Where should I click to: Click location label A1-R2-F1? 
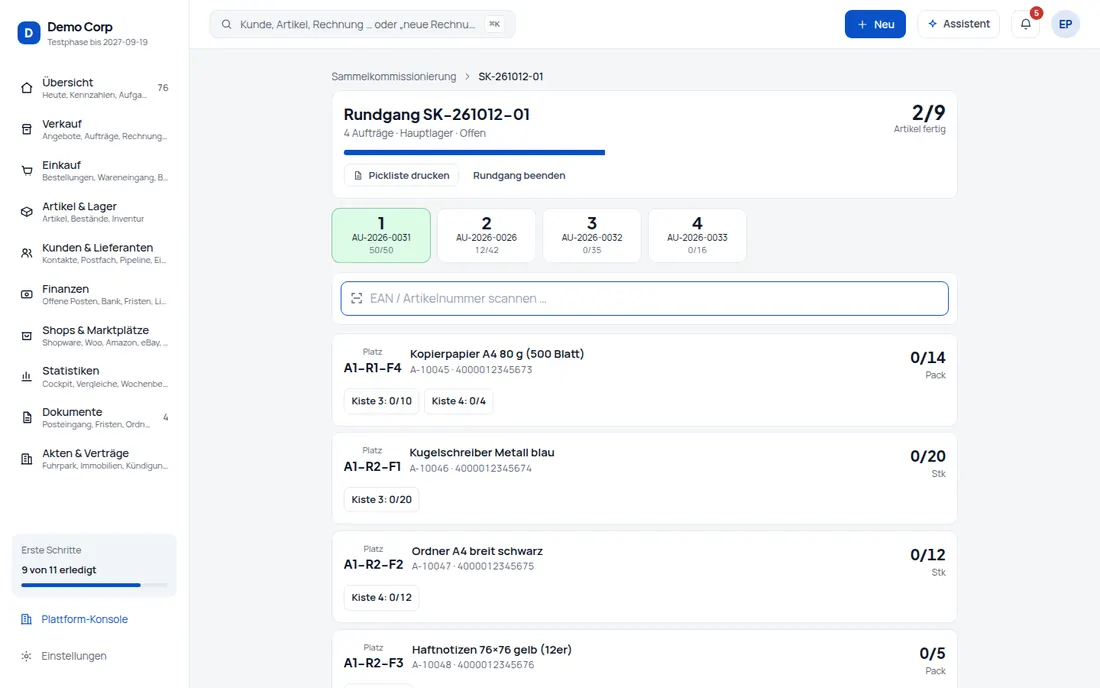point(373,466)
